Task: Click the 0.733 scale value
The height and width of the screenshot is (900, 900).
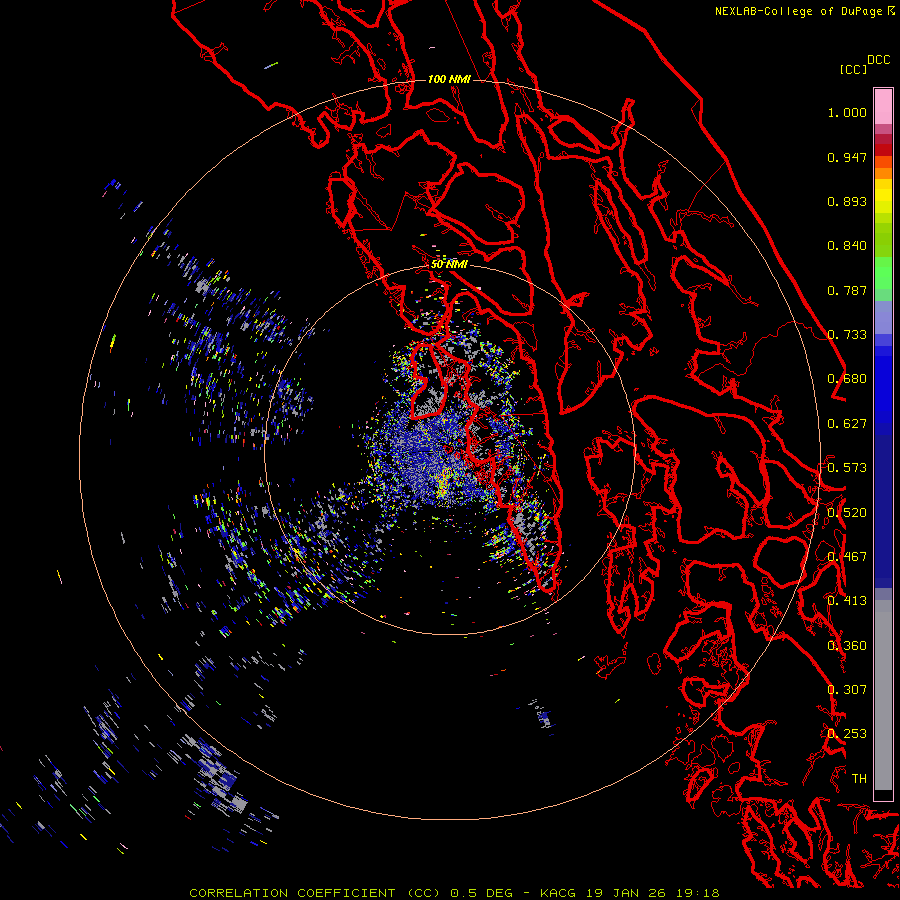Action: [x=847, y=335]
